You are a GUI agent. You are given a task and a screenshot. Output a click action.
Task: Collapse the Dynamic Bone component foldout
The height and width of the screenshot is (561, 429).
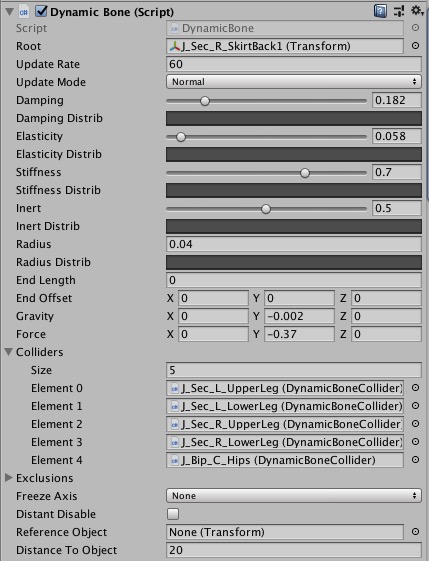click(x=10, y=12)
